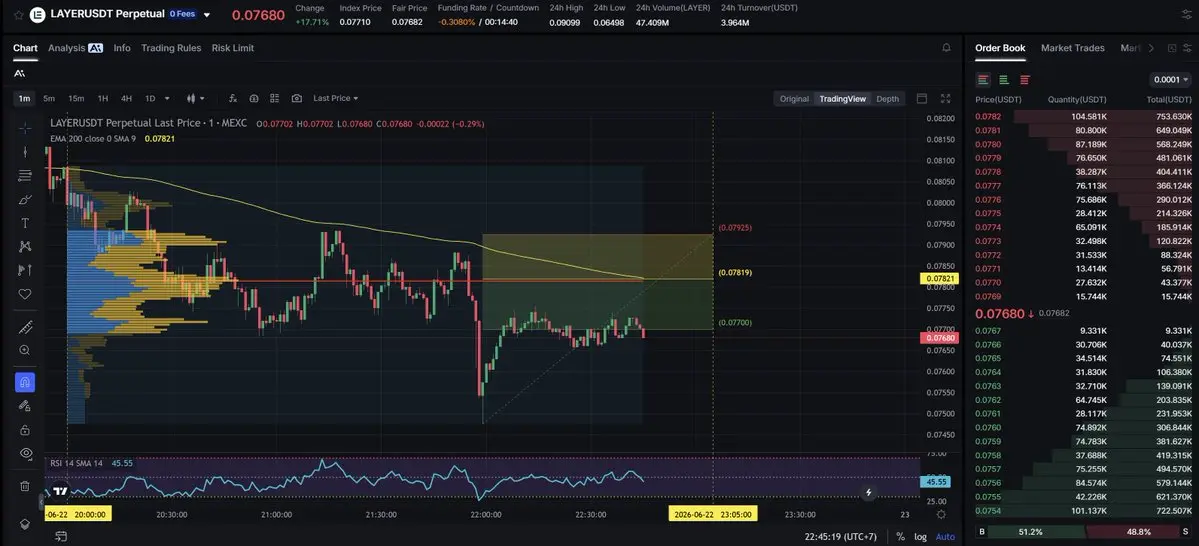The height and width of the screenshot is (546, 1199).
Task: Show only bids in order book
Action: coord(1004,80)
